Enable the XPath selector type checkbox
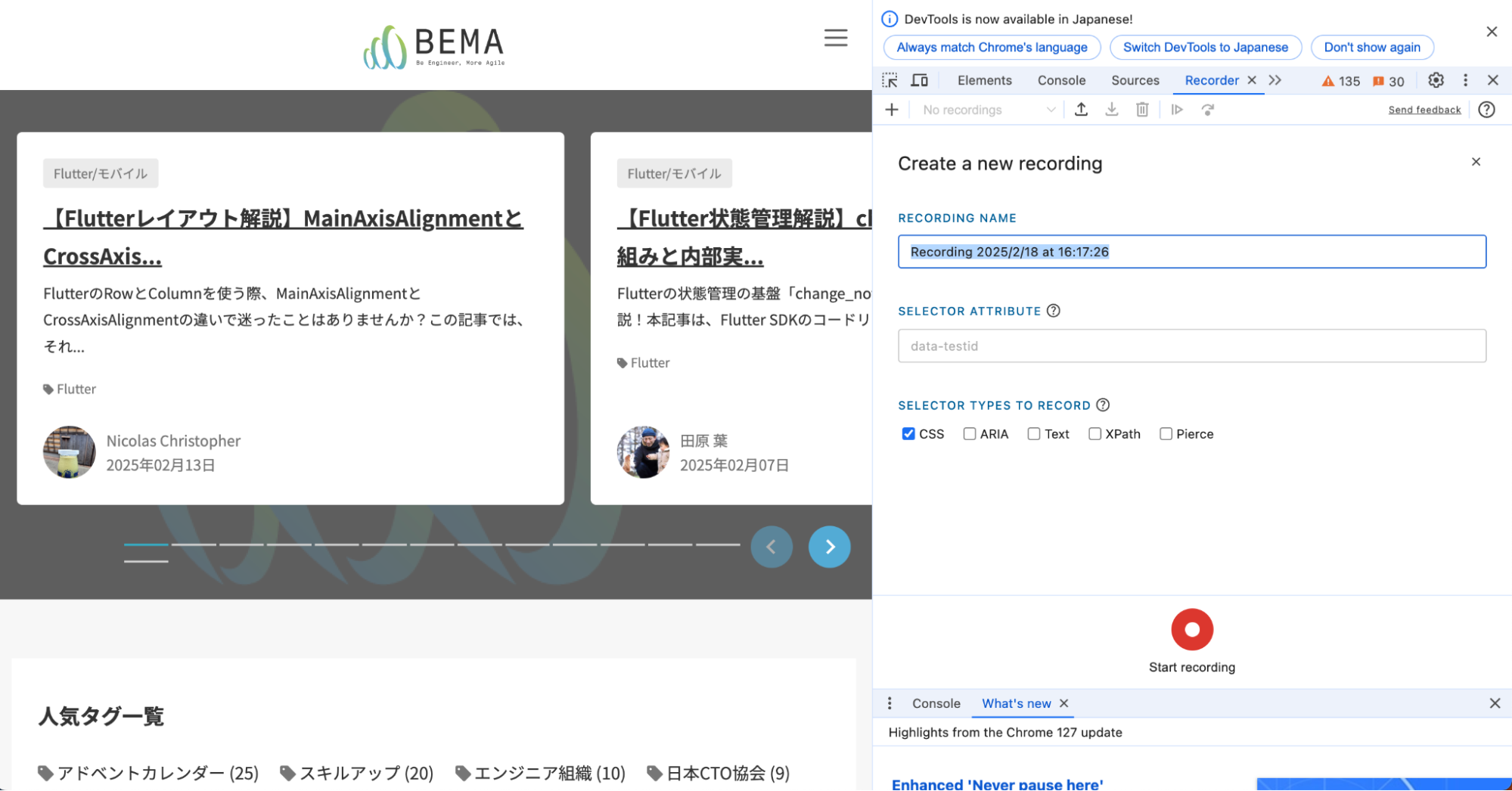This screenshot has height=791, width=1512. click(x=1094, y=434)
